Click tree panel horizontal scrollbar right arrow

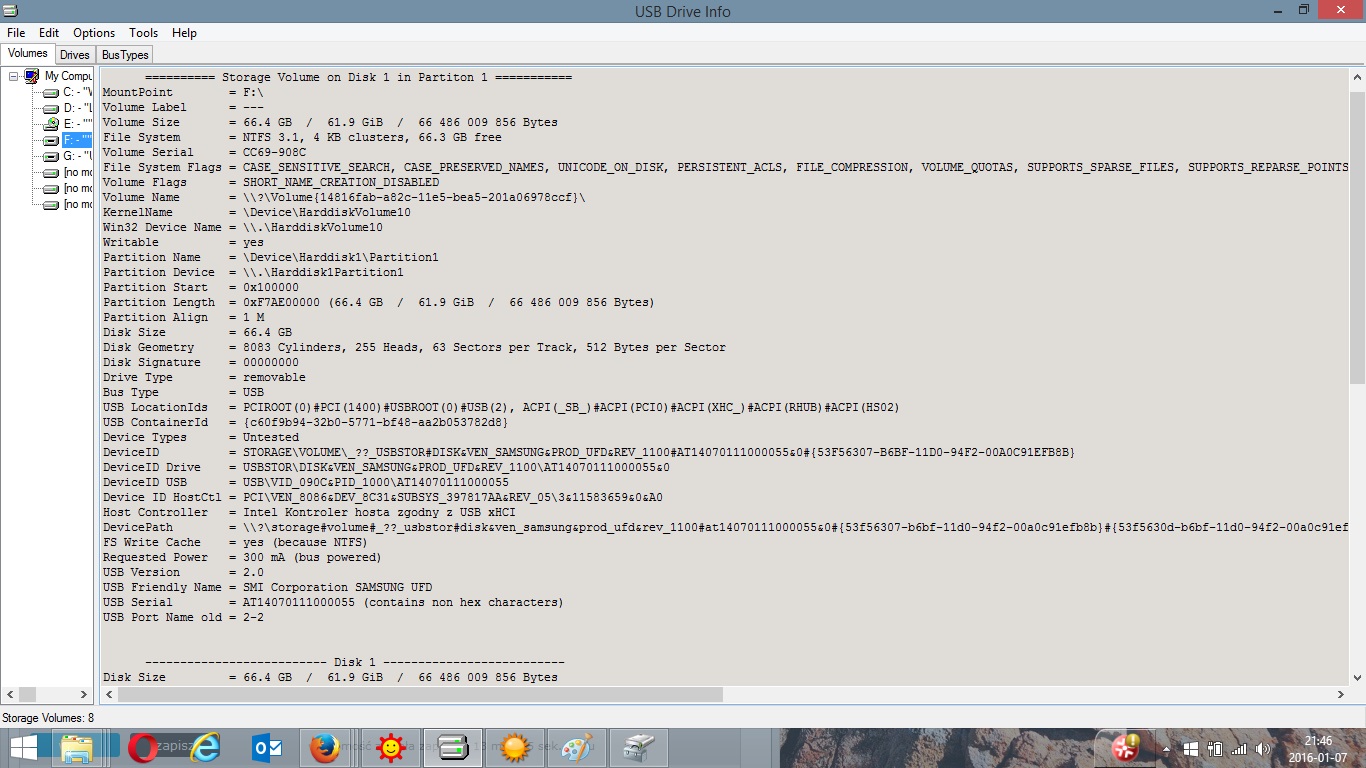pos(85,694)
